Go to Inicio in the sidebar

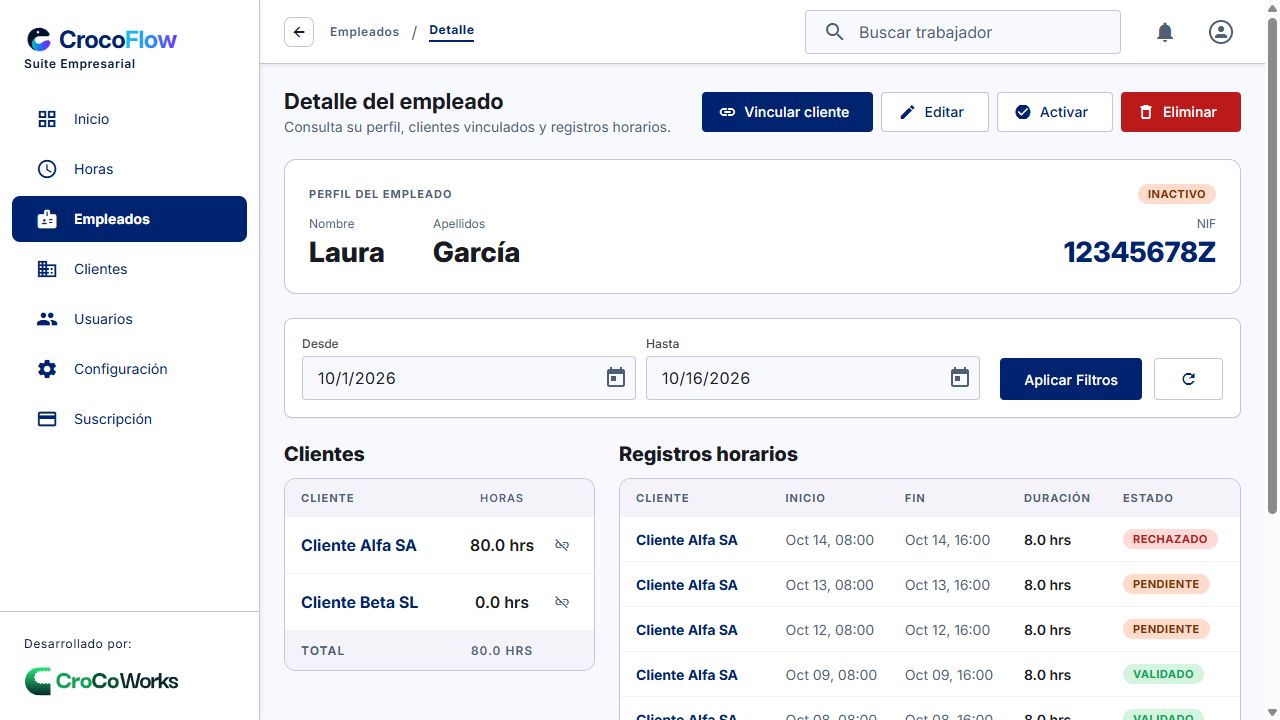coord(129,119)
